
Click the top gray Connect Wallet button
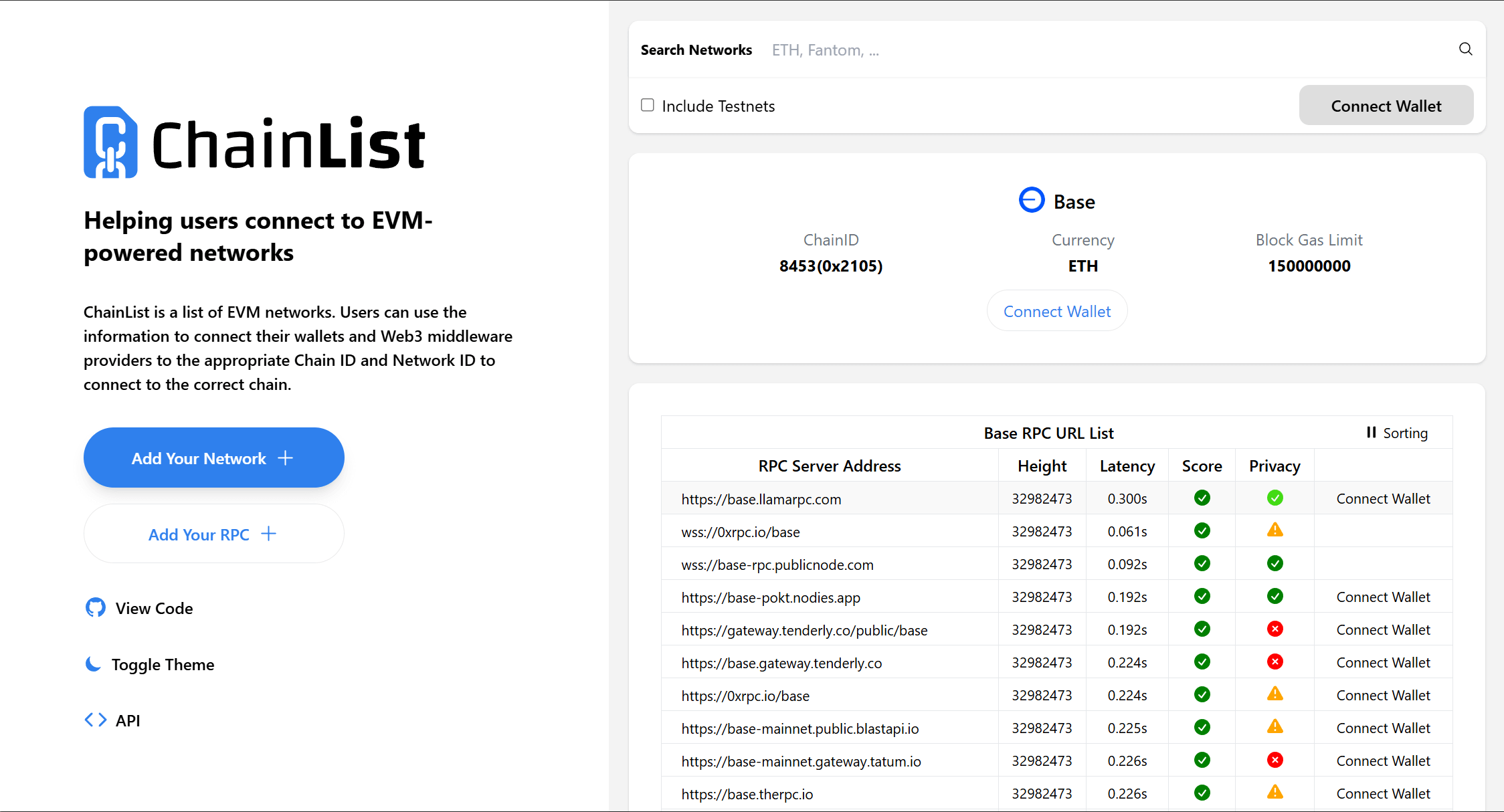coord(1386,105)
